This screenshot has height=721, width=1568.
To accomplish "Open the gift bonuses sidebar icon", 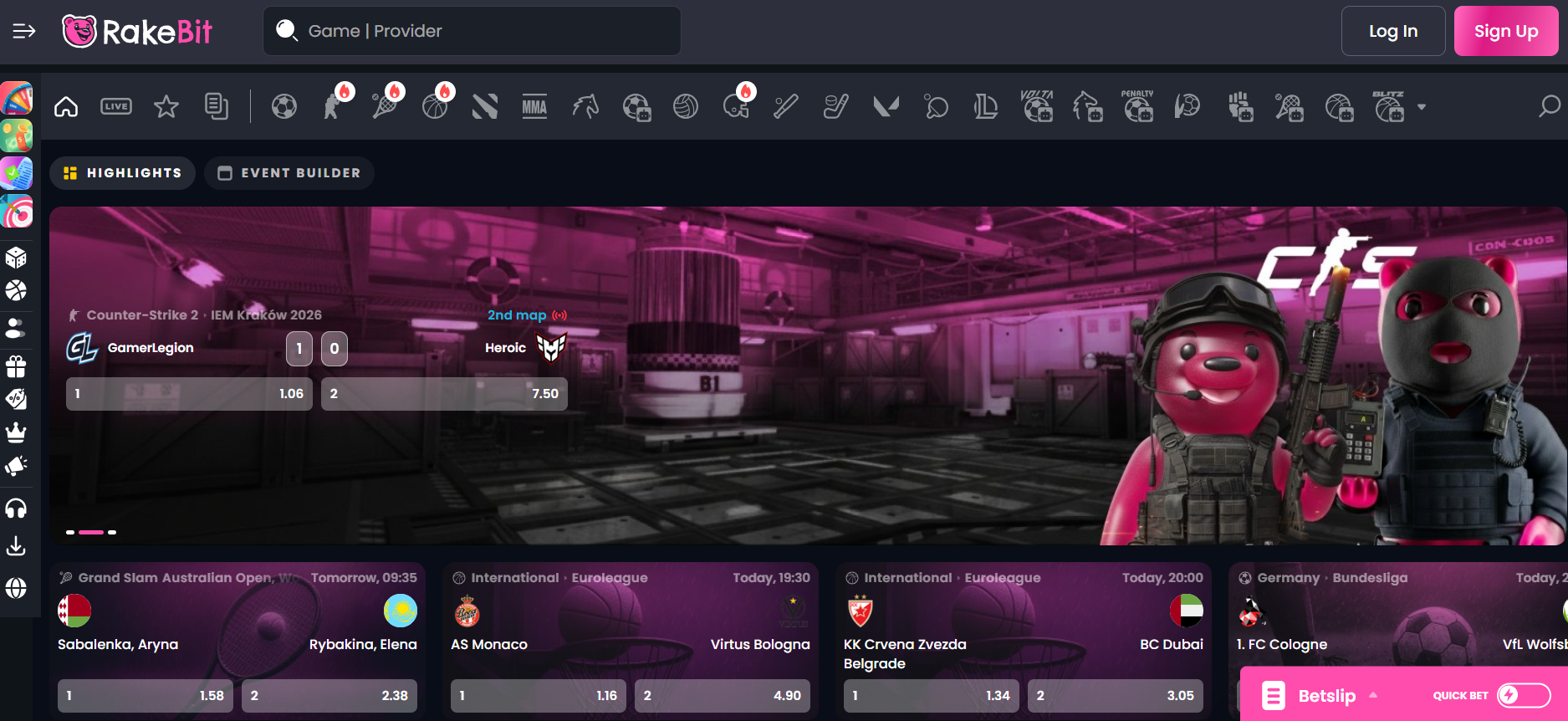I will coord(16,366).
